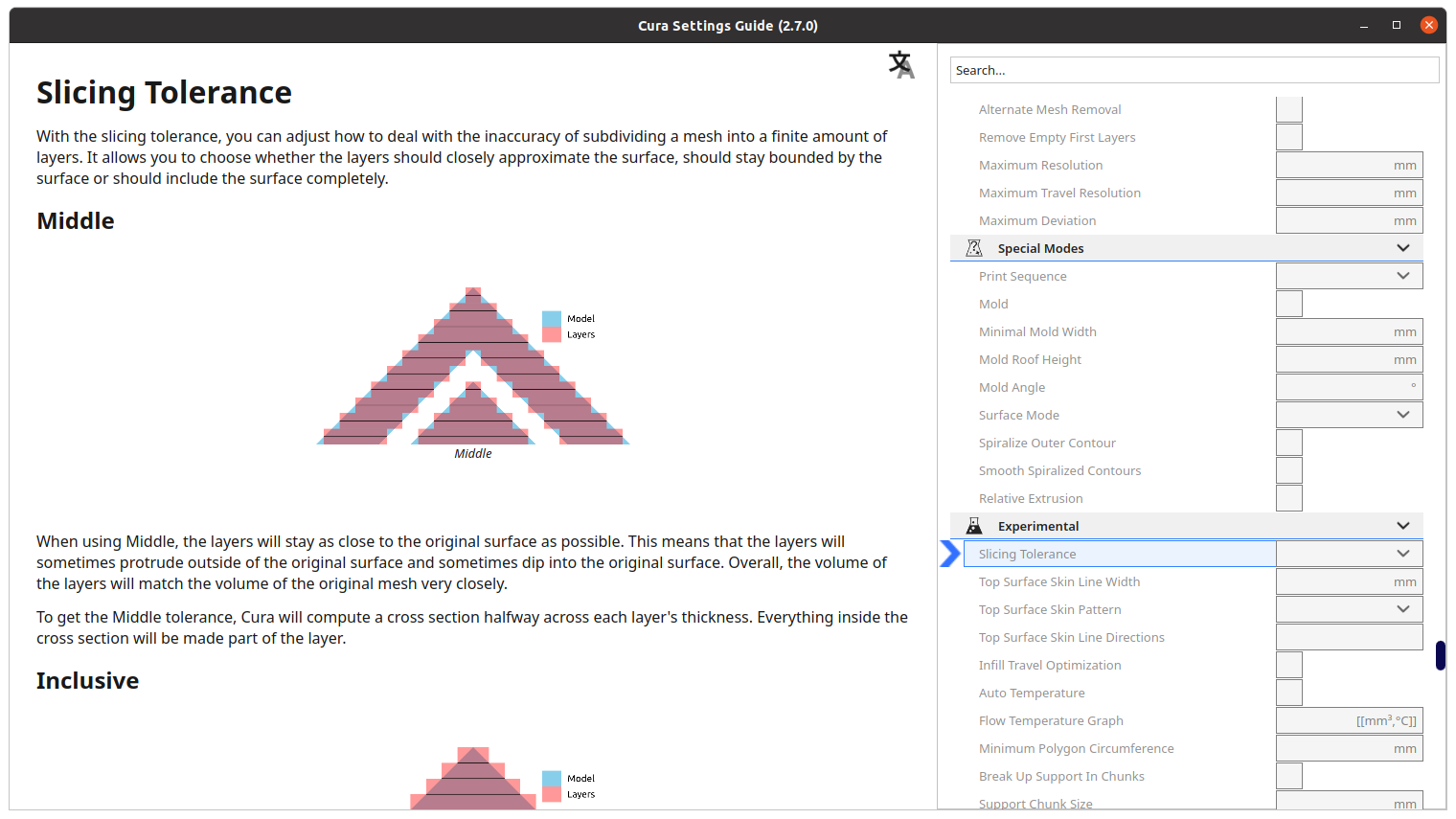Screen dimensions: 1456x819
Task: Select the Spiralize Outer Contour label
Action: pyautogui.click(x=1047, y=443)
